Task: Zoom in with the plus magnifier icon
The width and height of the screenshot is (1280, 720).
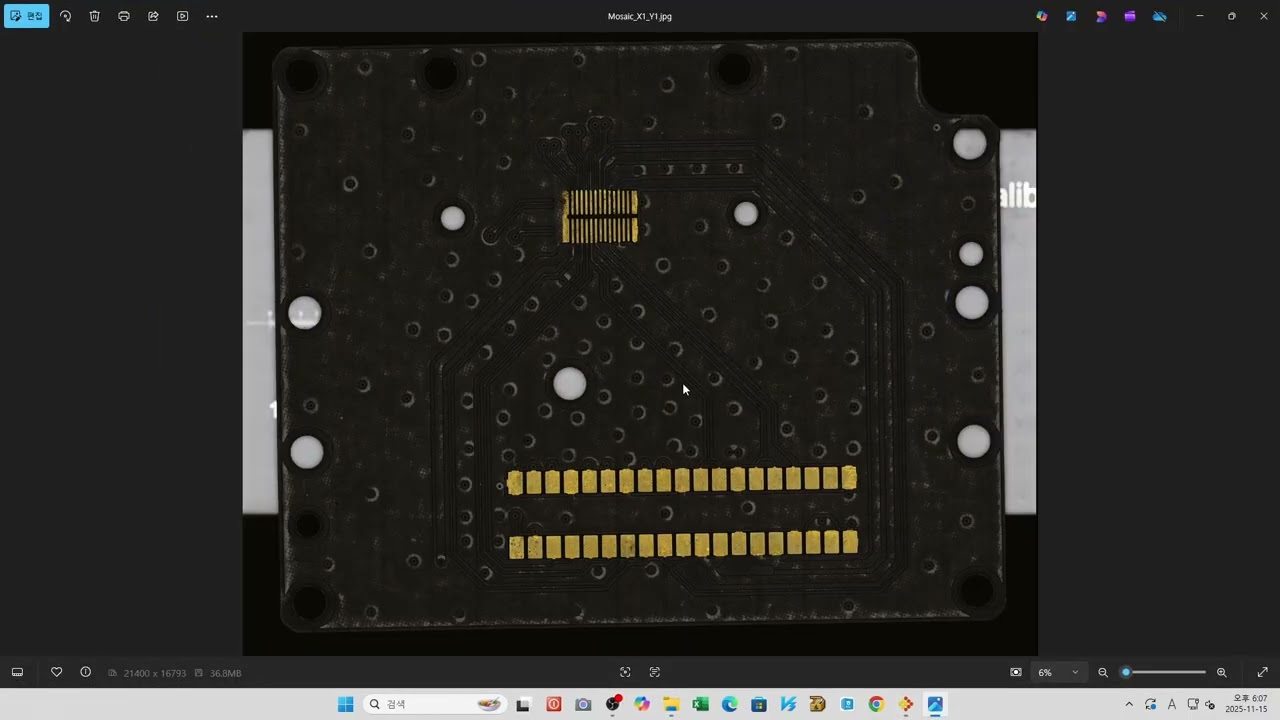Action: [1221, 672]
